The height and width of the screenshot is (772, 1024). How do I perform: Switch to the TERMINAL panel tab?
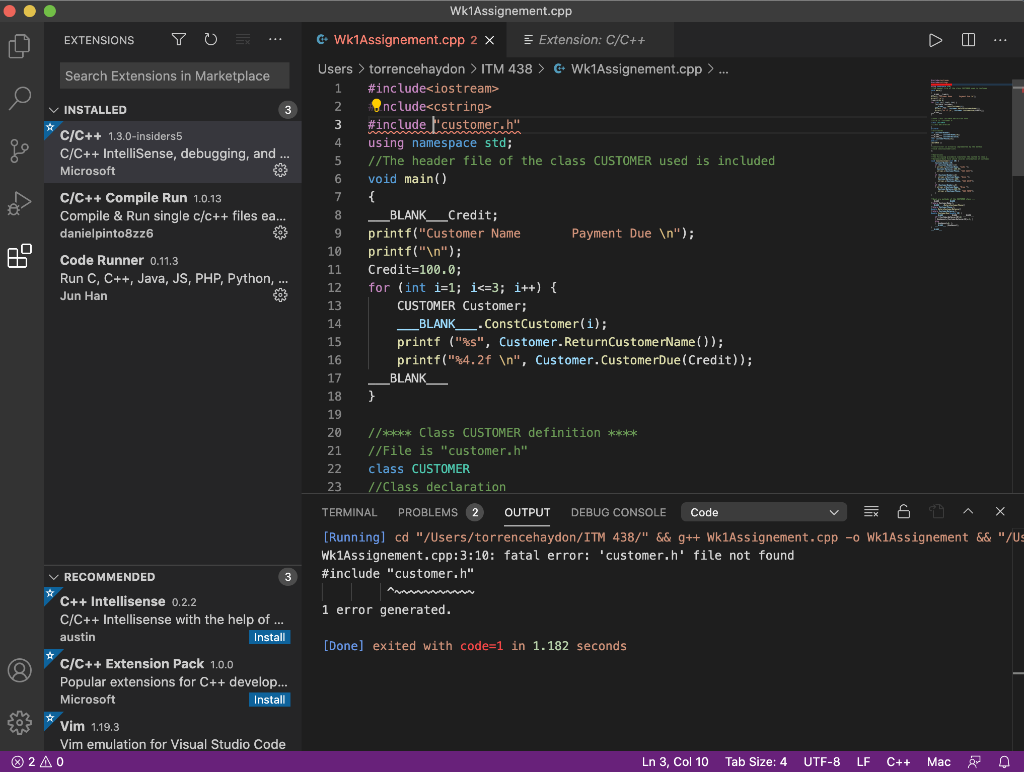(349, 512)
